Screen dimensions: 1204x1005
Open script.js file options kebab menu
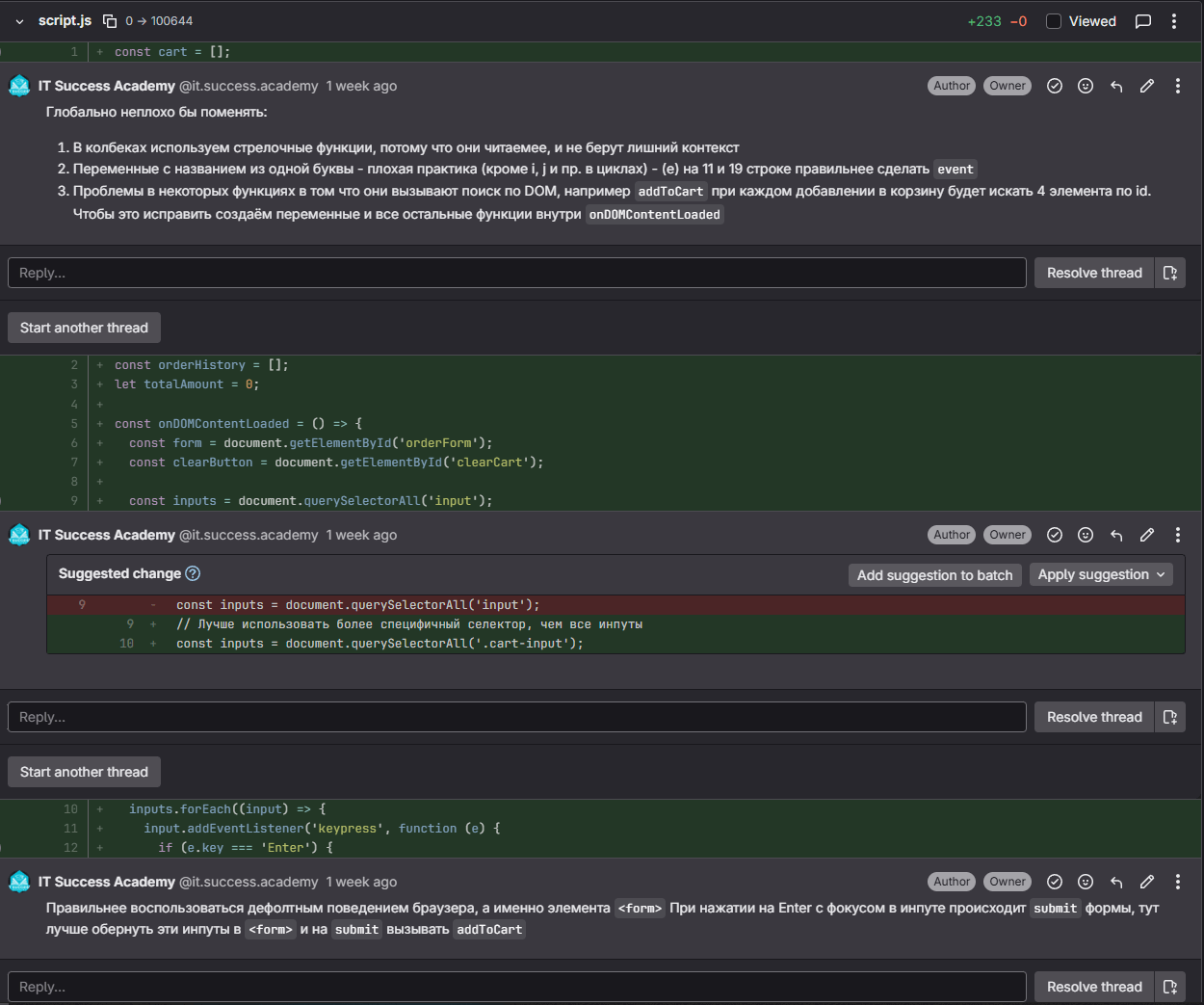[1174, 21]
